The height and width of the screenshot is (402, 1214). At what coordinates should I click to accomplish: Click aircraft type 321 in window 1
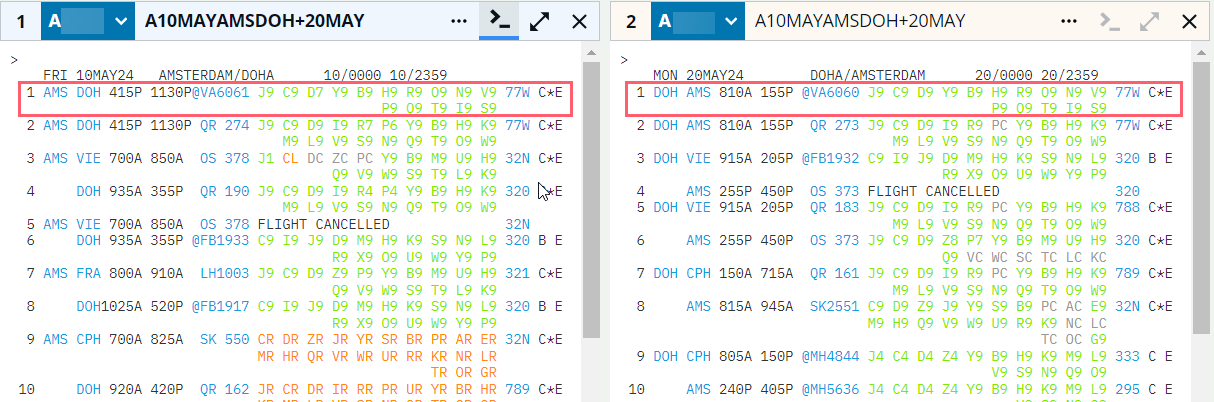[x=518, y=273]
